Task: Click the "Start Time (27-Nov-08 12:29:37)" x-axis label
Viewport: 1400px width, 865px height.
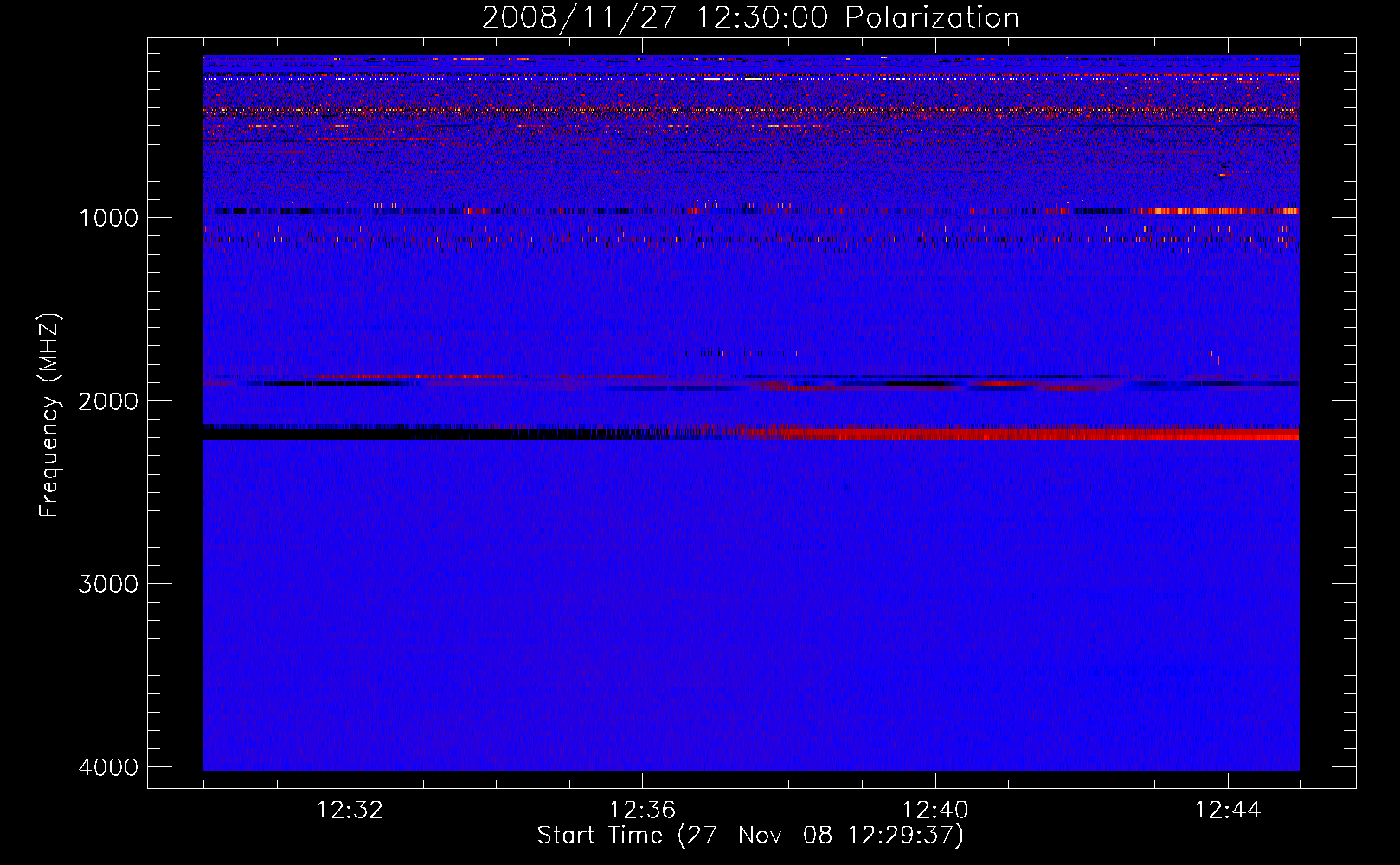Action: (750, 836)
